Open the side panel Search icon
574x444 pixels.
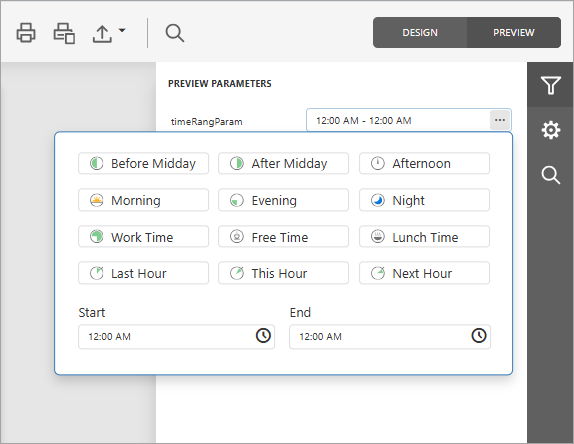[551, 175]
